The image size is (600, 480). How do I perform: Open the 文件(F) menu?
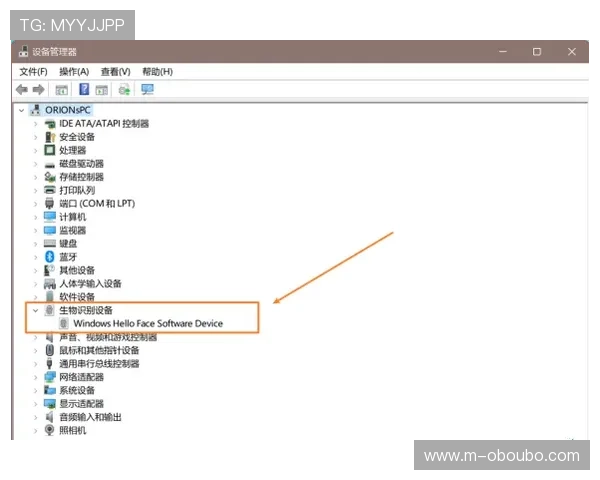click(x=33, y=72)
